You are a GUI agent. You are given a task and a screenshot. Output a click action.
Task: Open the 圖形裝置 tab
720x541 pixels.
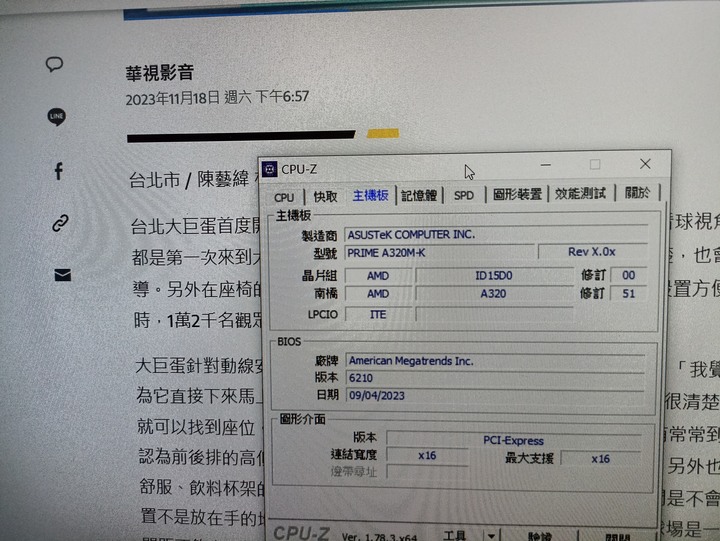517,194
